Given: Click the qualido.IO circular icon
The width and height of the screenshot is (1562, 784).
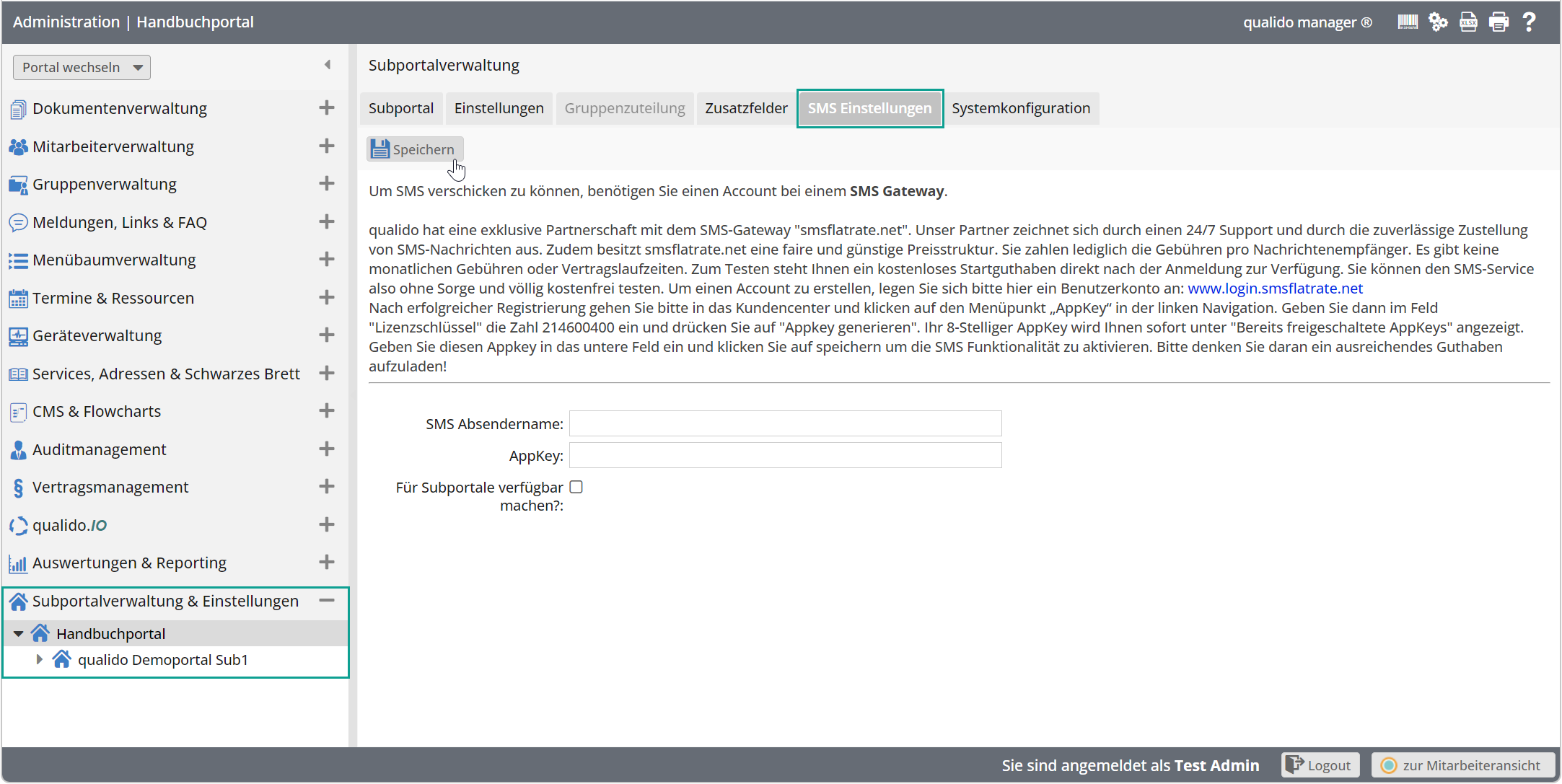Looking at the screenshot, I should [18, 526].
